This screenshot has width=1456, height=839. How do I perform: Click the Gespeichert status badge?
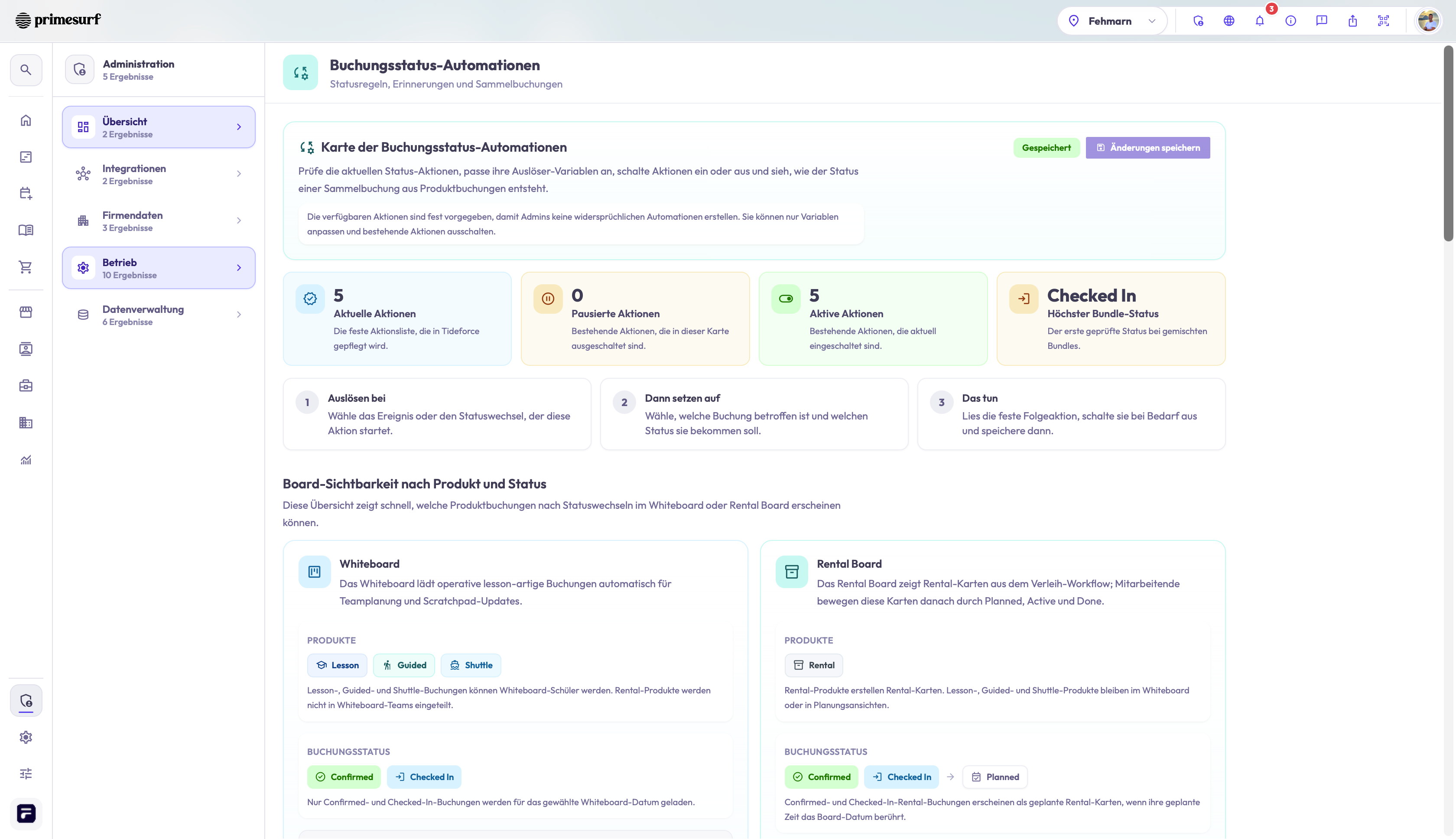tap(1046, 148)
